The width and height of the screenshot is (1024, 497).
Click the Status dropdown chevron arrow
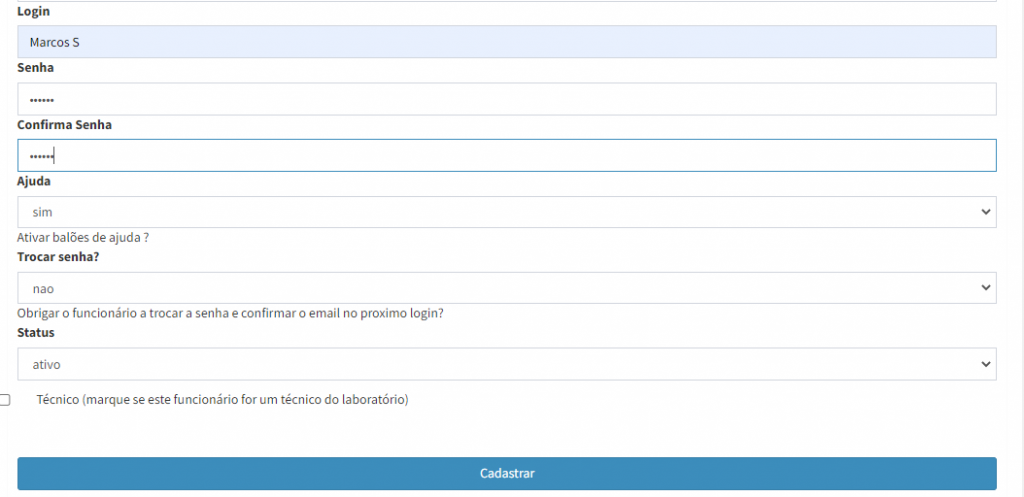pos(986,364)
